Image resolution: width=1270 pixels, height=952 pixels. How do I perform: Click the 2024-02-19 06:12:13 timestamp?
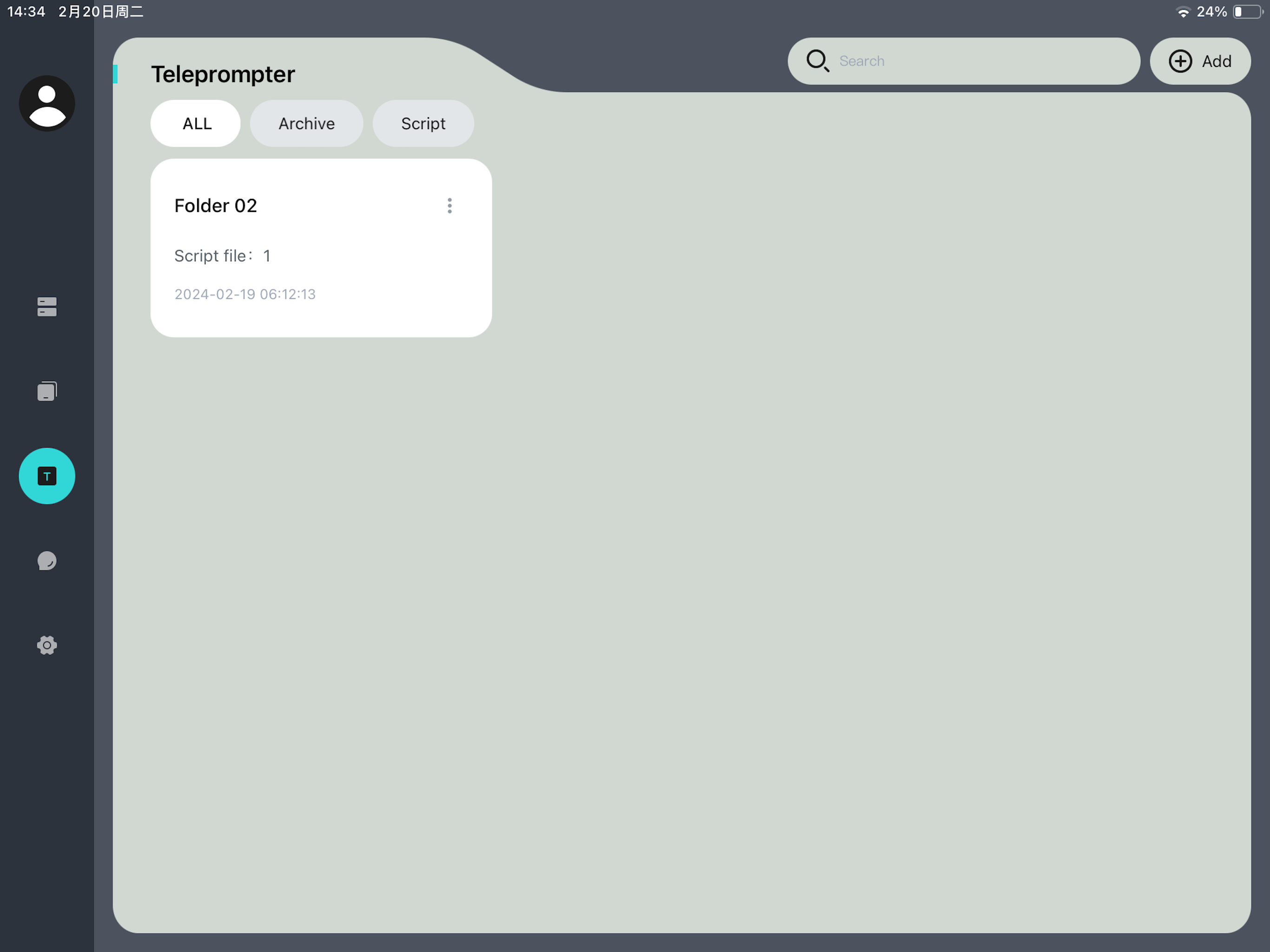[245, 294]
